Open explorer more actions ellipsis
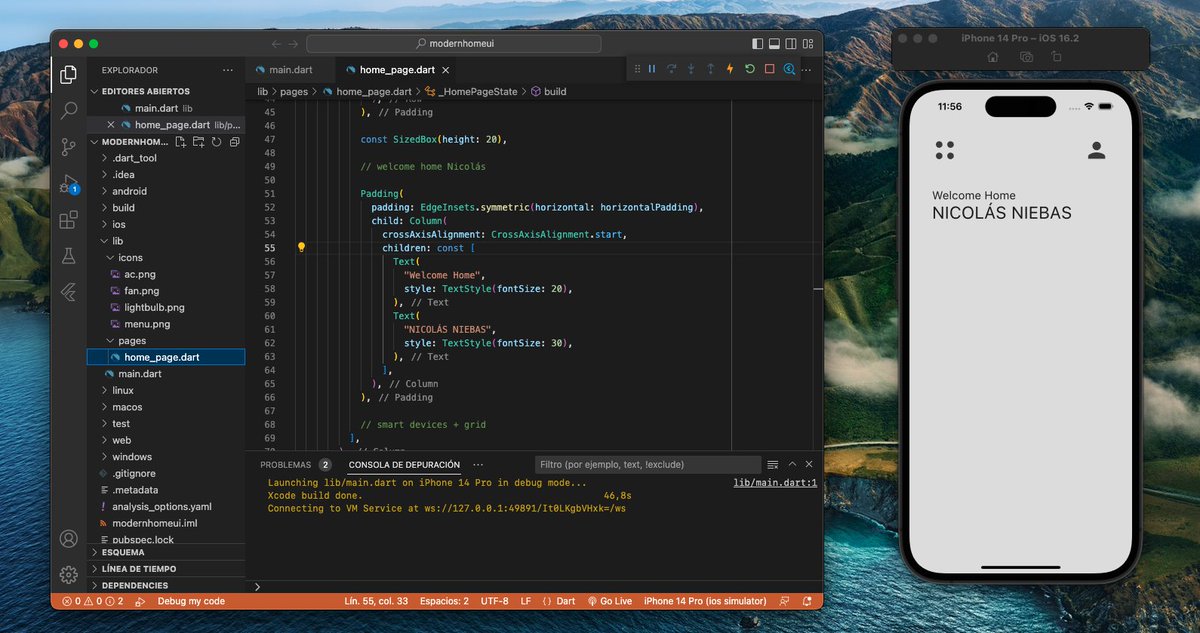Viewport: 1200px width, 633px height. coord(228,70)
